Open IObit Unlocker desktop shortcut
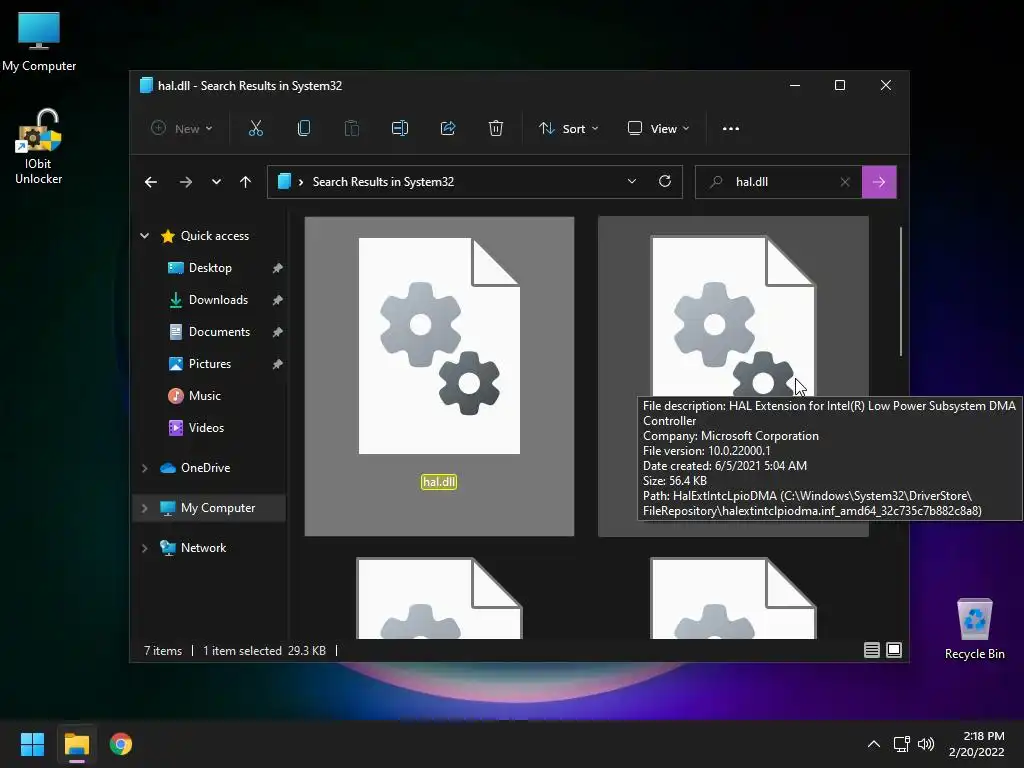Image resolution: width=1024 pixels, height=768 pixels. click(x=39, y=147)
